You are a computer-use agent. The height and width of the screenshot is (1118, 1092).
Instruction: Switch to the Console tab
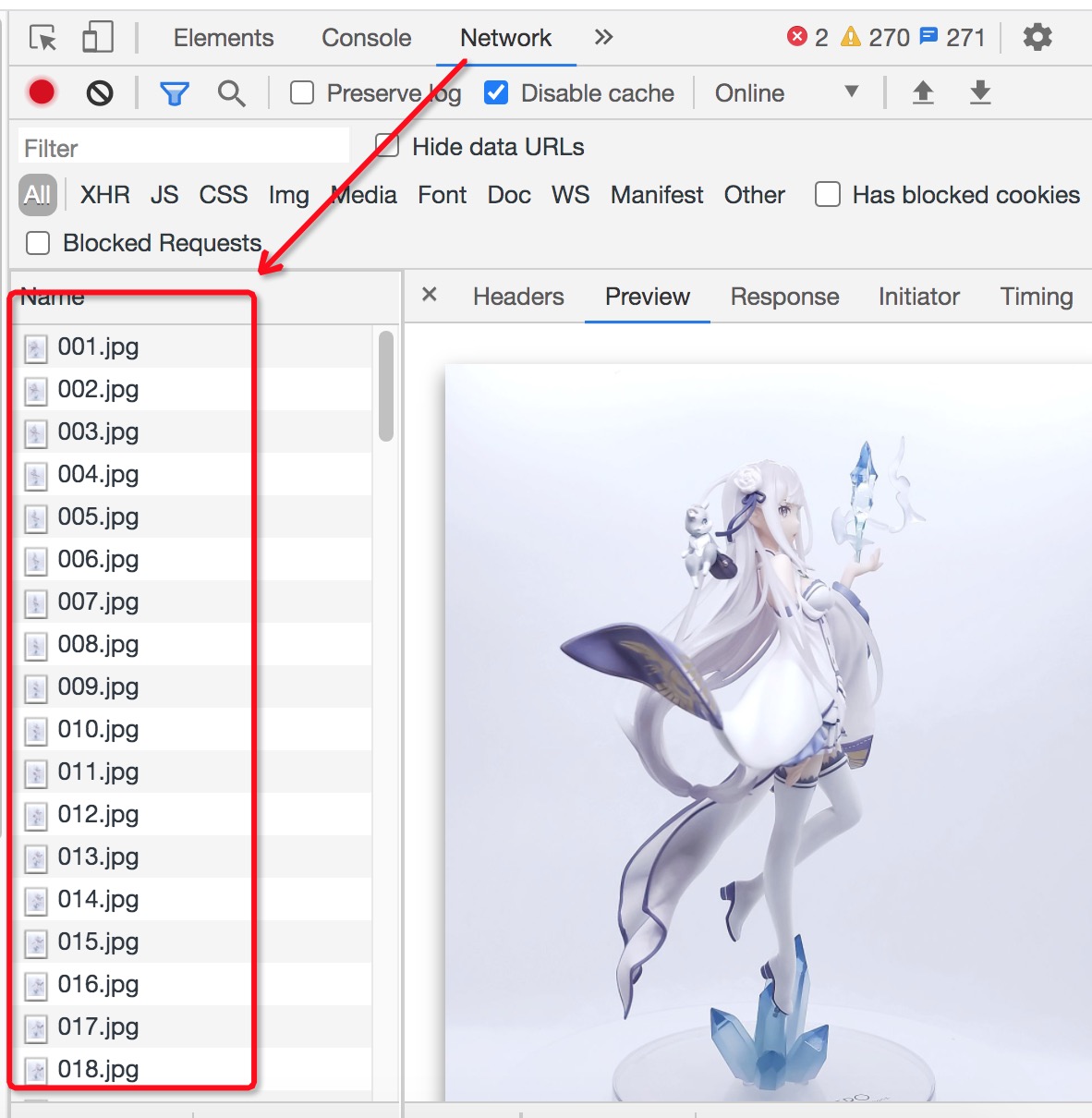[x=367, y=38]
